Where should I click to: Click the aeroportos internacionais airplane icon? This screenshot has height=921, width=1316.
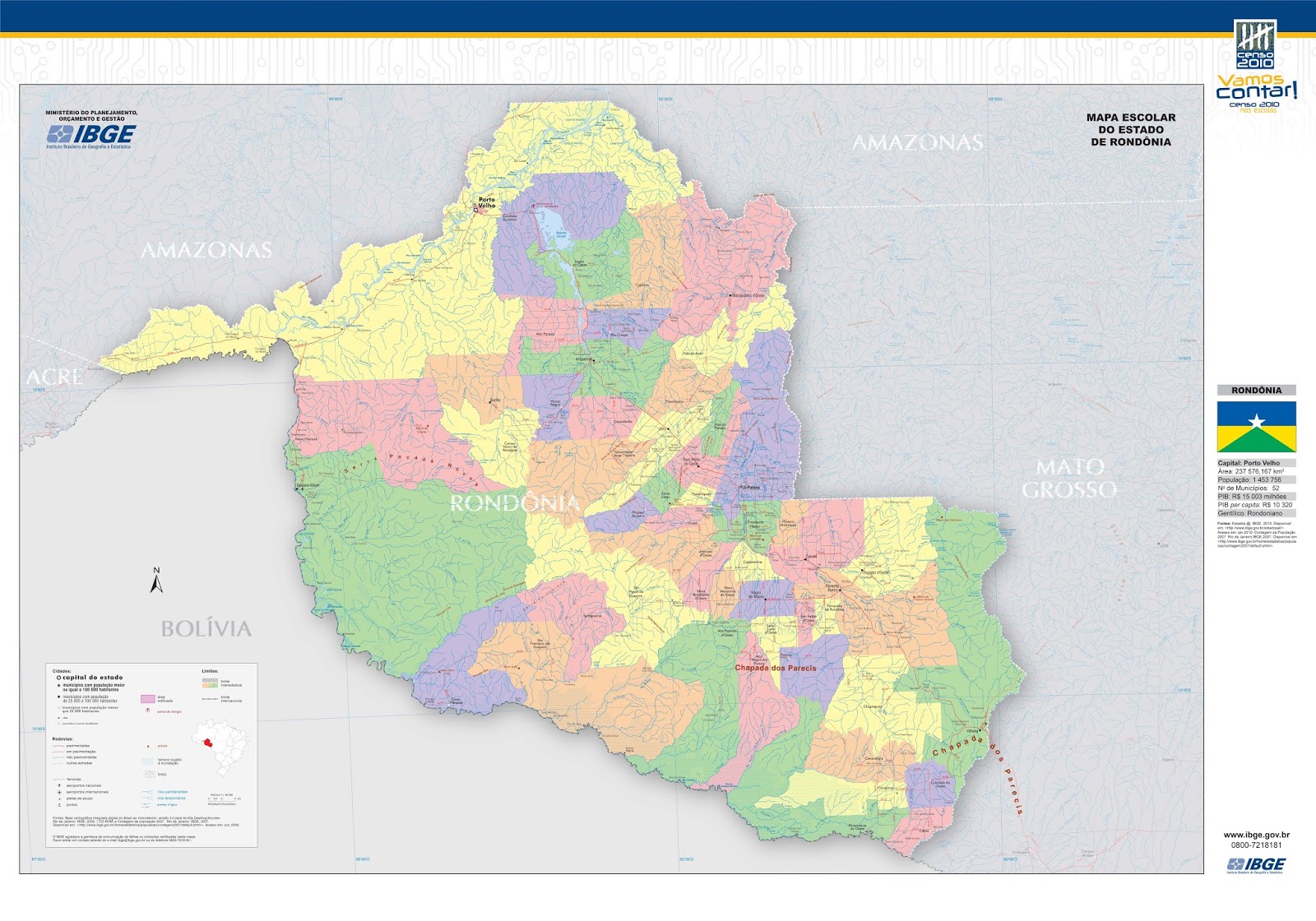point(60,792)
